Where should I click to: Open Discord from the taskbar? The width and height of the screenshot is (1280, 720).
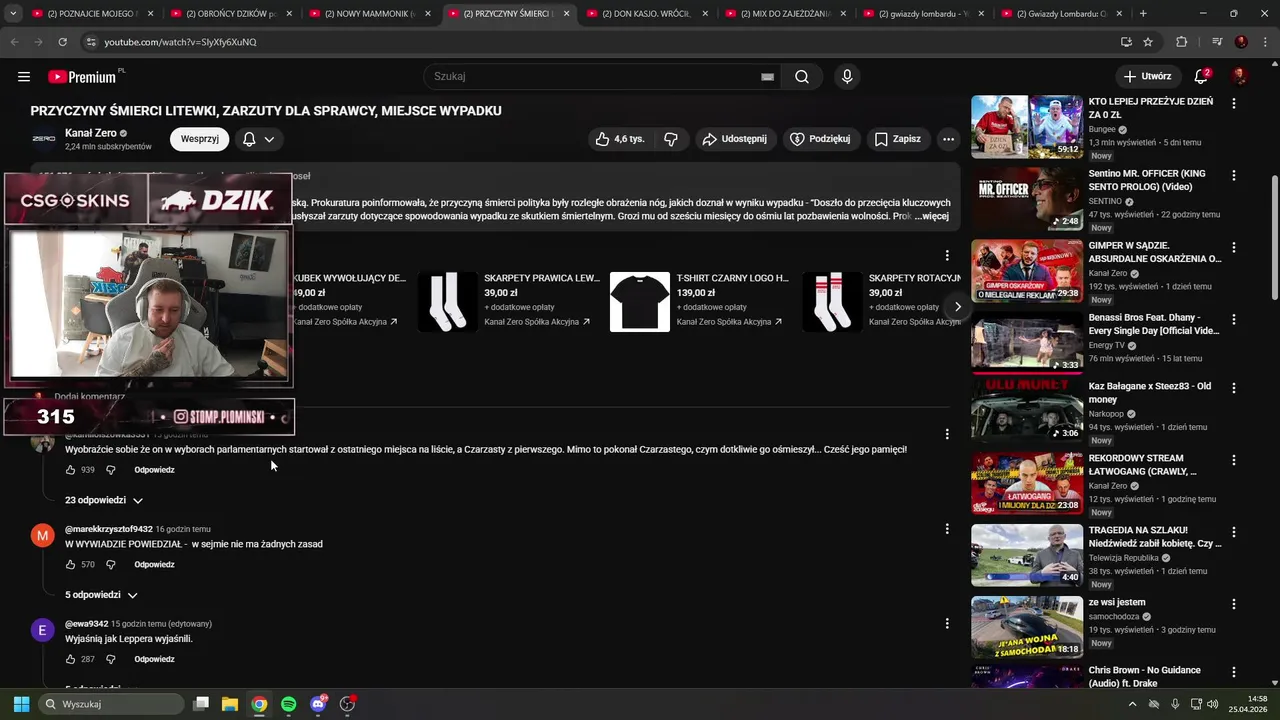tap(318, 704)
